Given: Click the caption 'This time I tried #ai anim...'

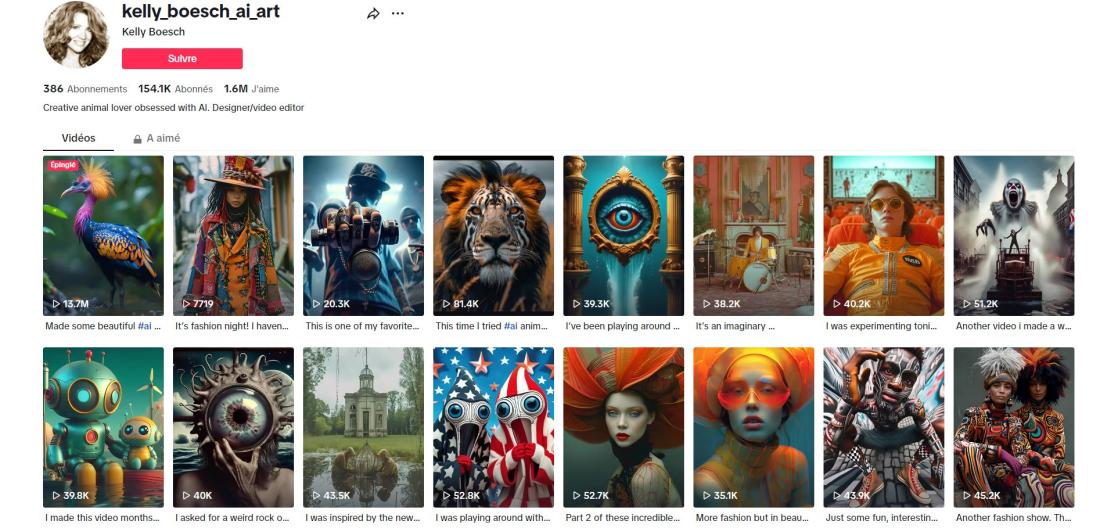Looking at the screenshot, I should click(492, 326).
